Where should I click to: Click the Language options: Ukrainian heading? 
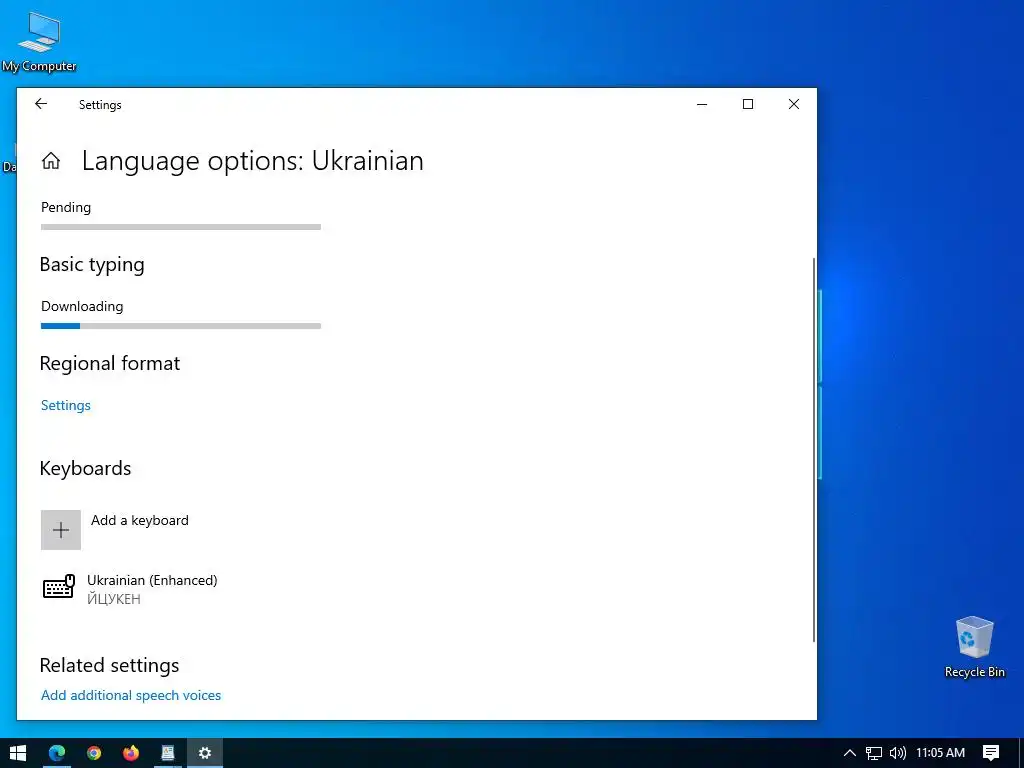(253, 161)
